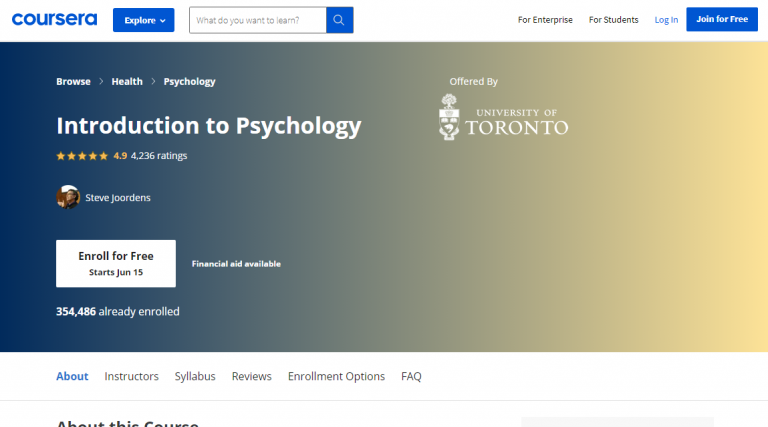
Task: Click the Coursera logo
Action: click(55, 20)
